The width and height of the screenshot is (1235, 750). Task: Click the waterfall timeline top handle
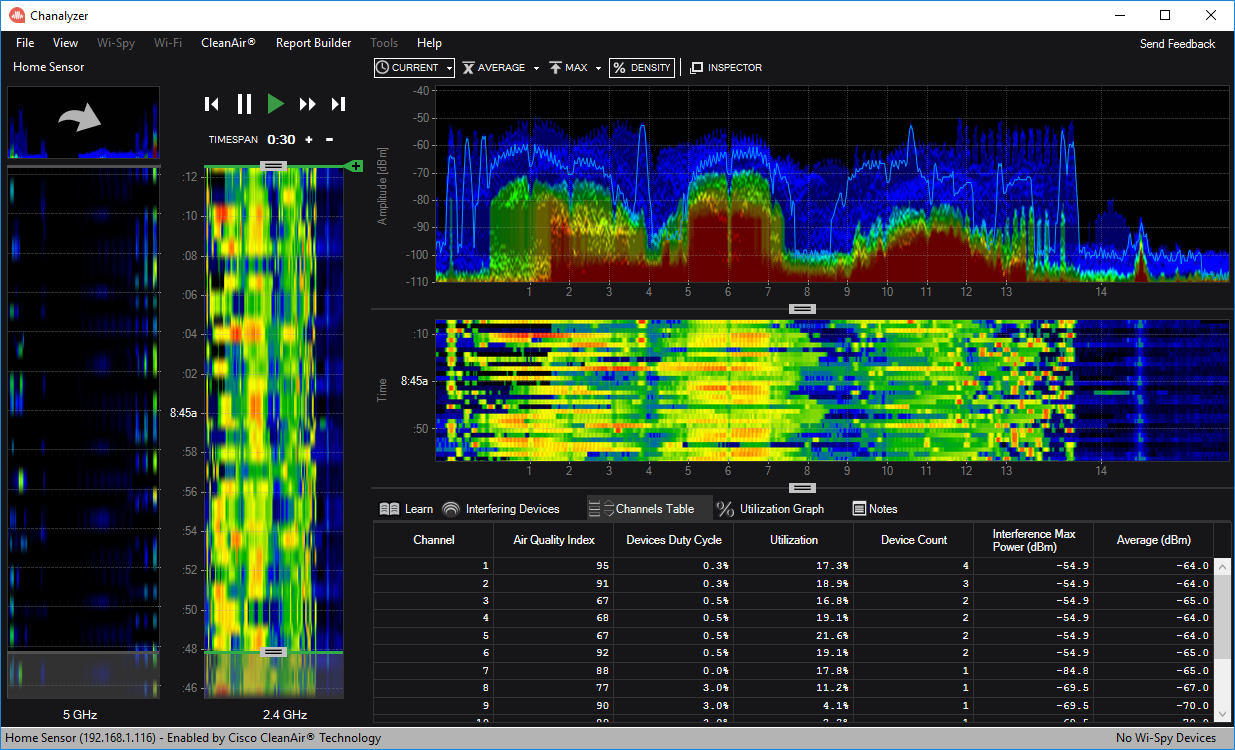pyautogui.click(x=274, y=165)
